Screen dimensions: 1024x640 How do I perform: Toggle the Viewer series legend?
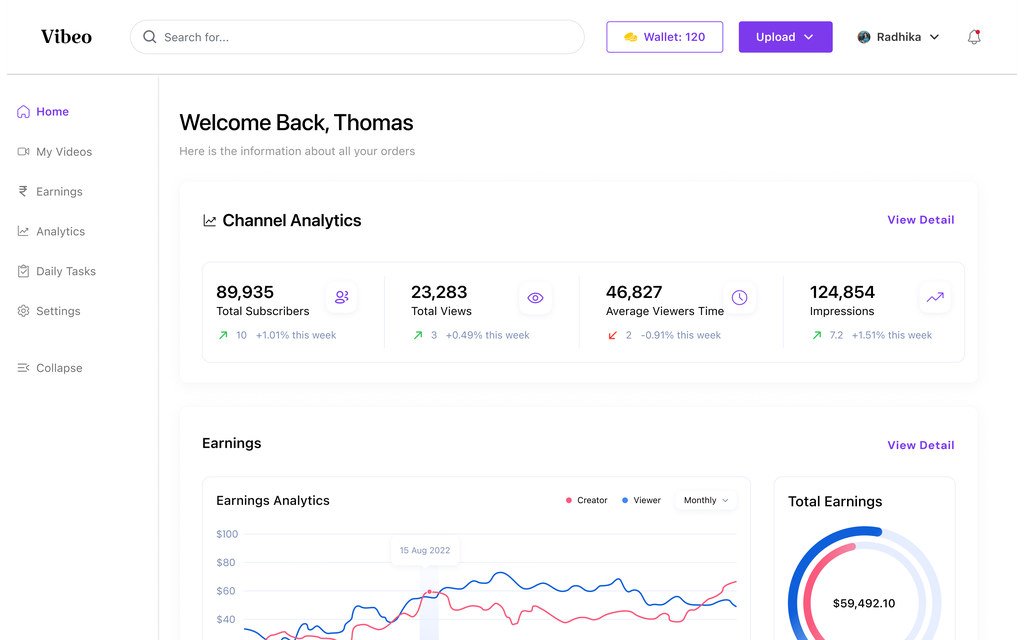[641, 500]
